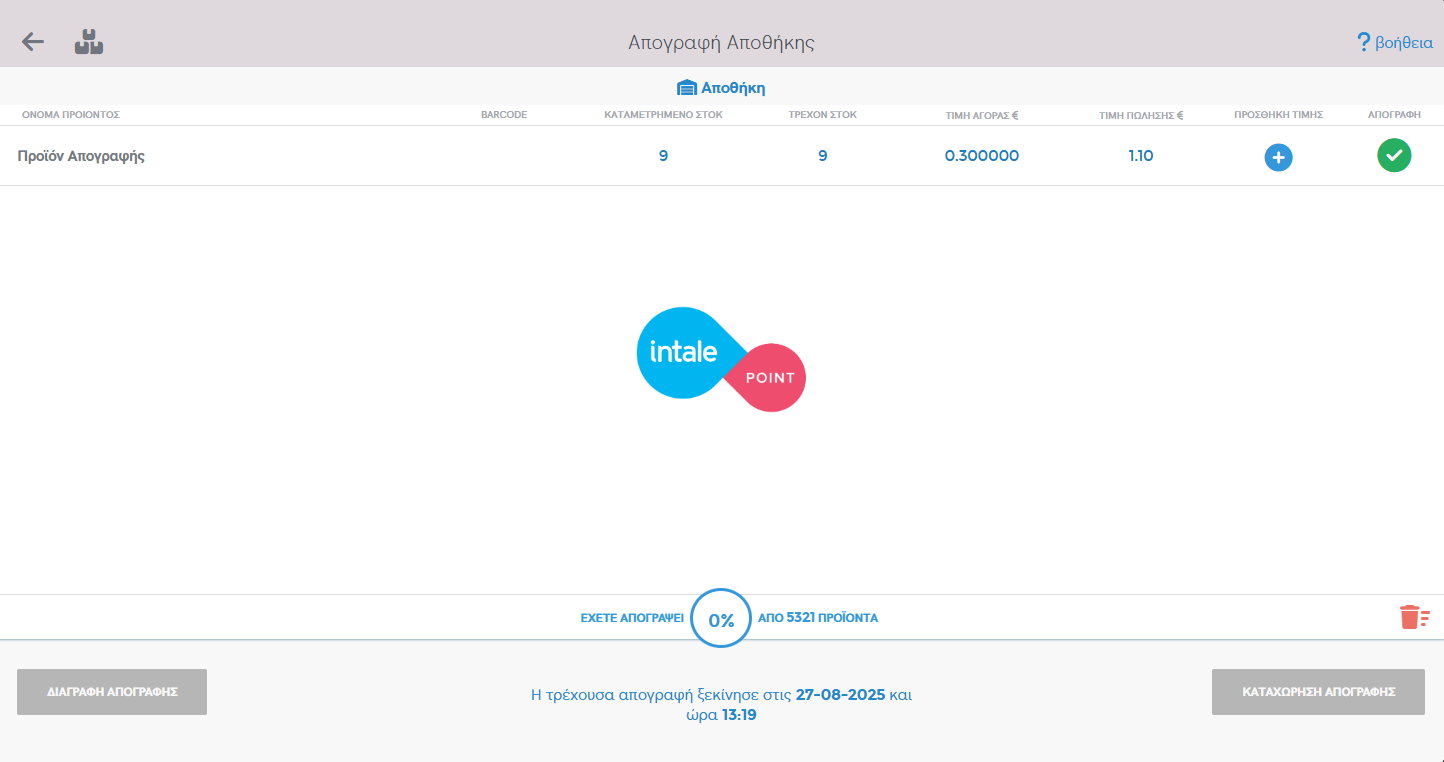The height and width of the screenshot is (762, 1444).
Task: Click the ΠΡΟΣΘΗΚΗ ΤΙΜΗΣ column header
Action: coord(1279,115)
